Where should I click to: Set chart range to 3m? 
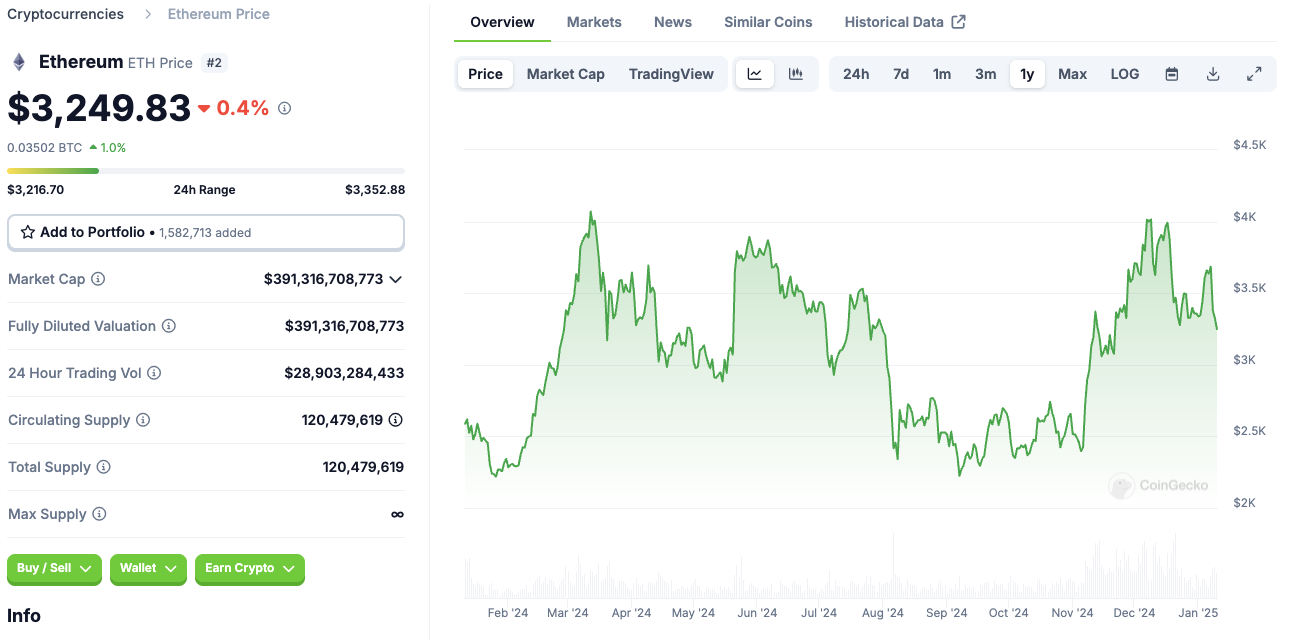coord(986,74)
